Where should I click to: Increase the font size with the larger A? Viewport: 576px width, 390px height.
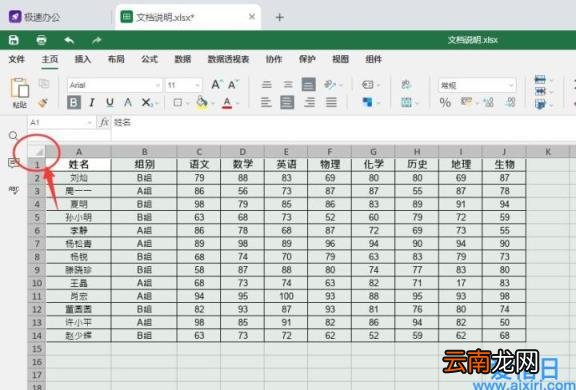[x=216, y=85]
